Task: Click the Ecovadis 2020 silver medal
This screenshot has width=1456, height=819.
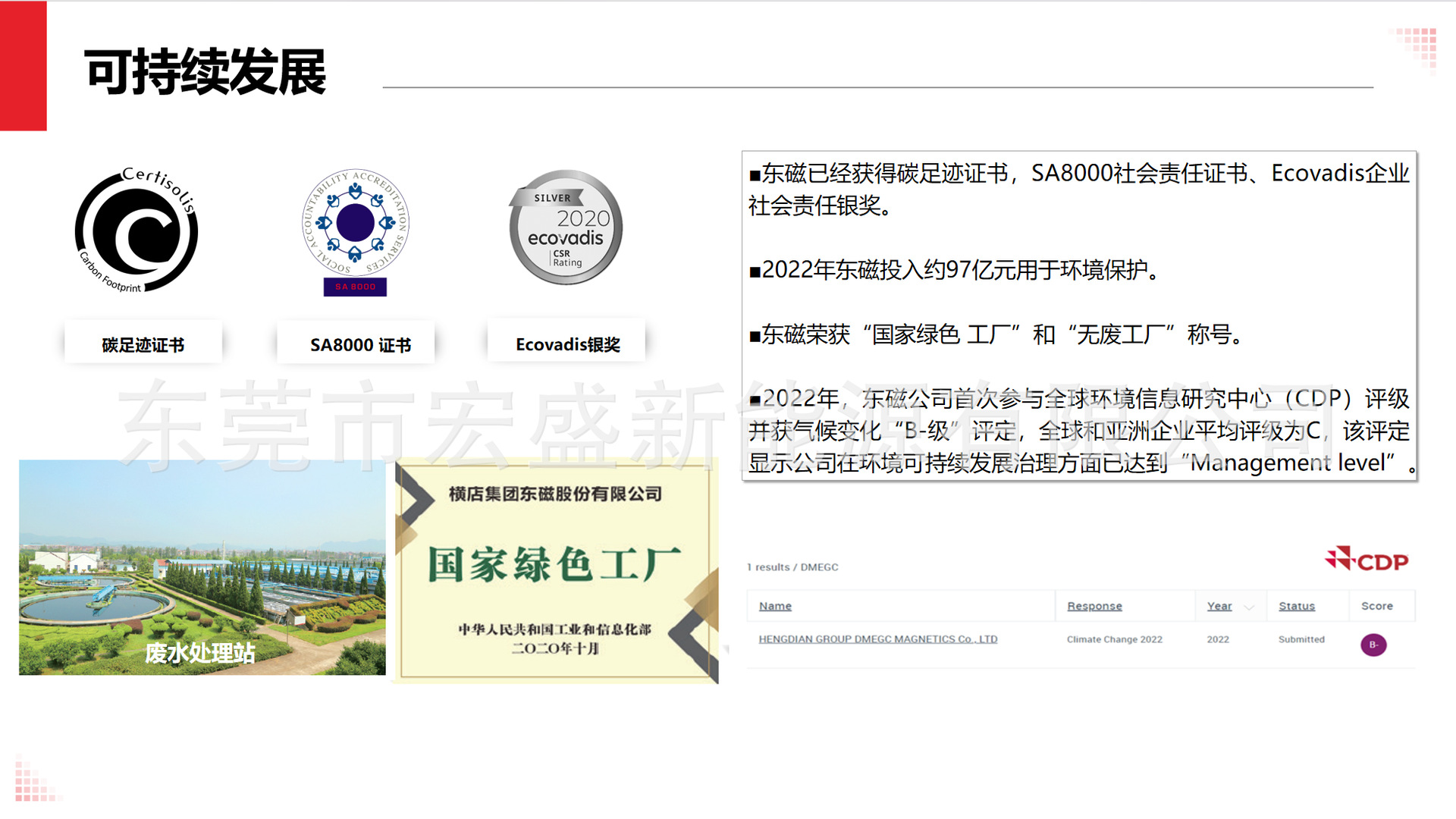Action: click(x=566, y=227)
